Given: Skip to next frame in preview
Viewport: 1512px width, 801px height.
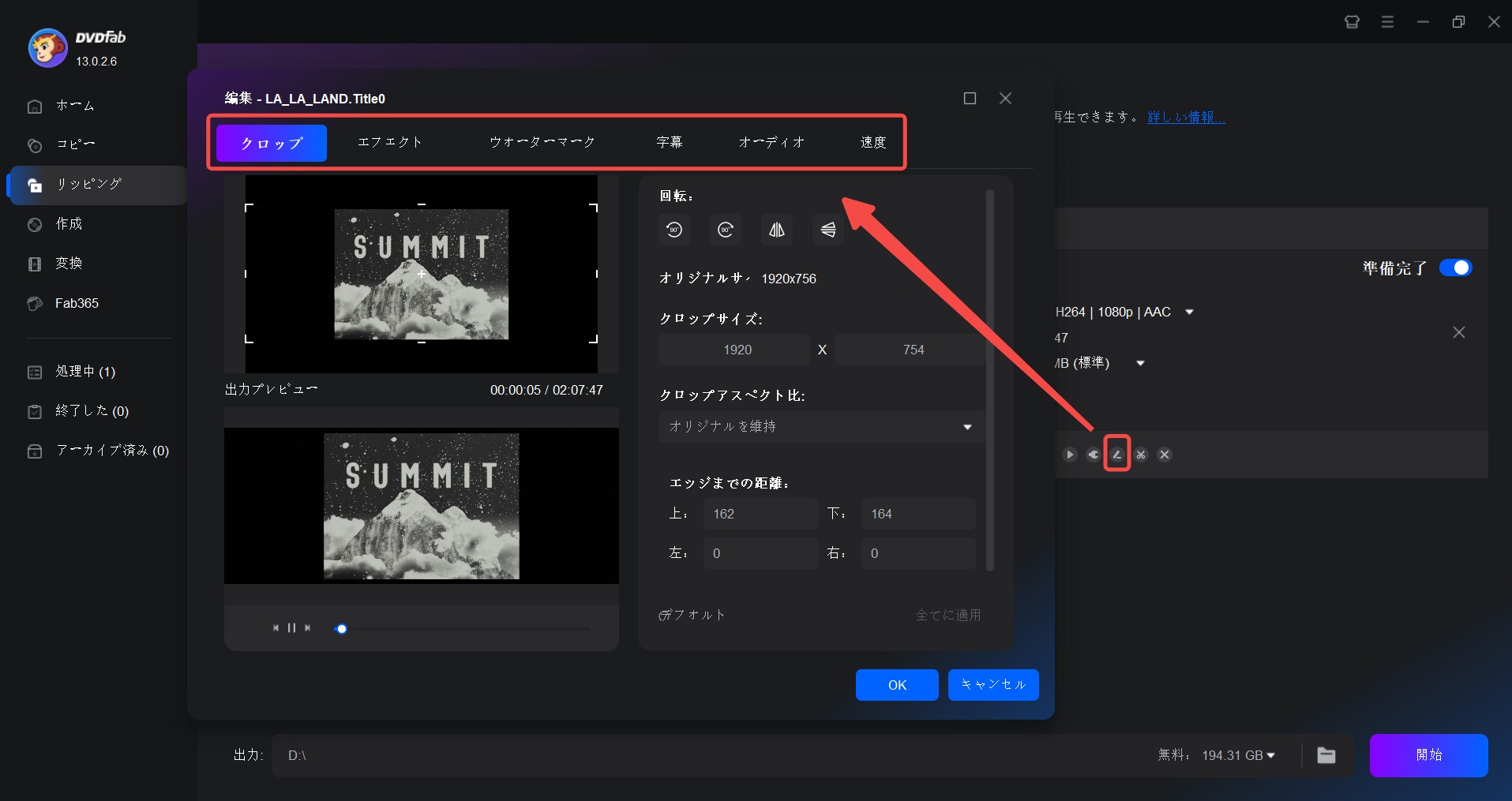Looking at the screenshot, I should tap(308, 628).
